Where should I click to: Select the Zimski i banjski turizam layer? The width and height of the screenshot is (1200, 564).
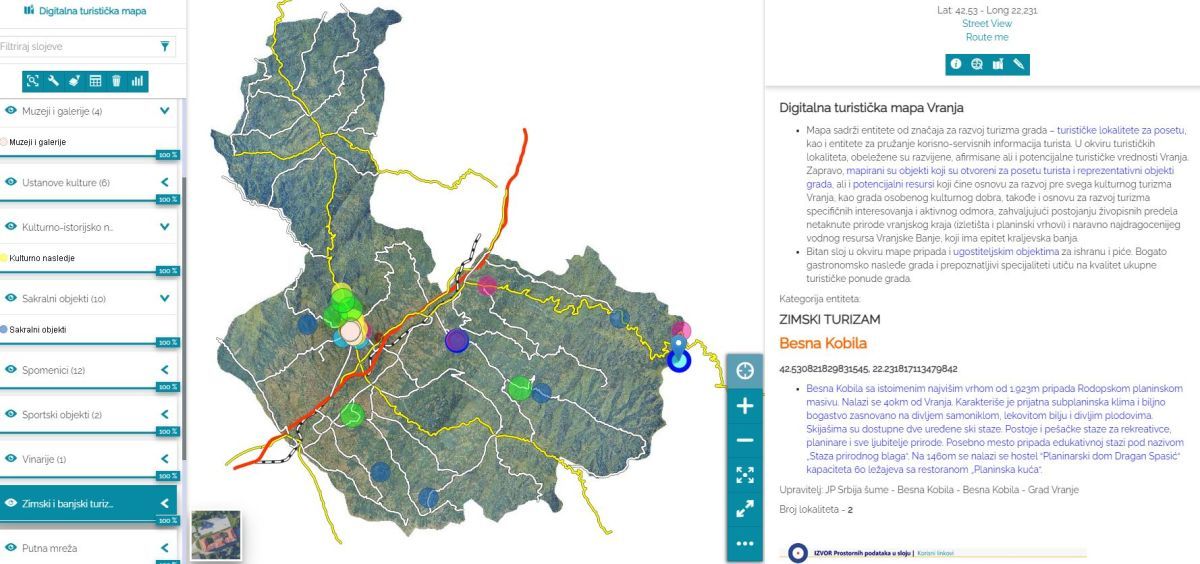[x=68, y=504]
